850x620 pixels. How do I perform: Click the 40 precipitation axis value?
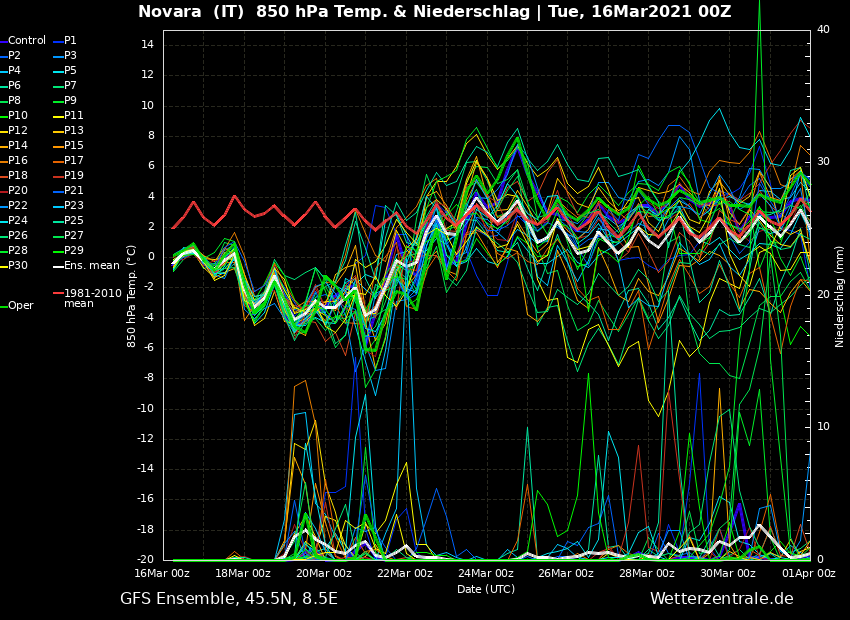tap(823, 29)
